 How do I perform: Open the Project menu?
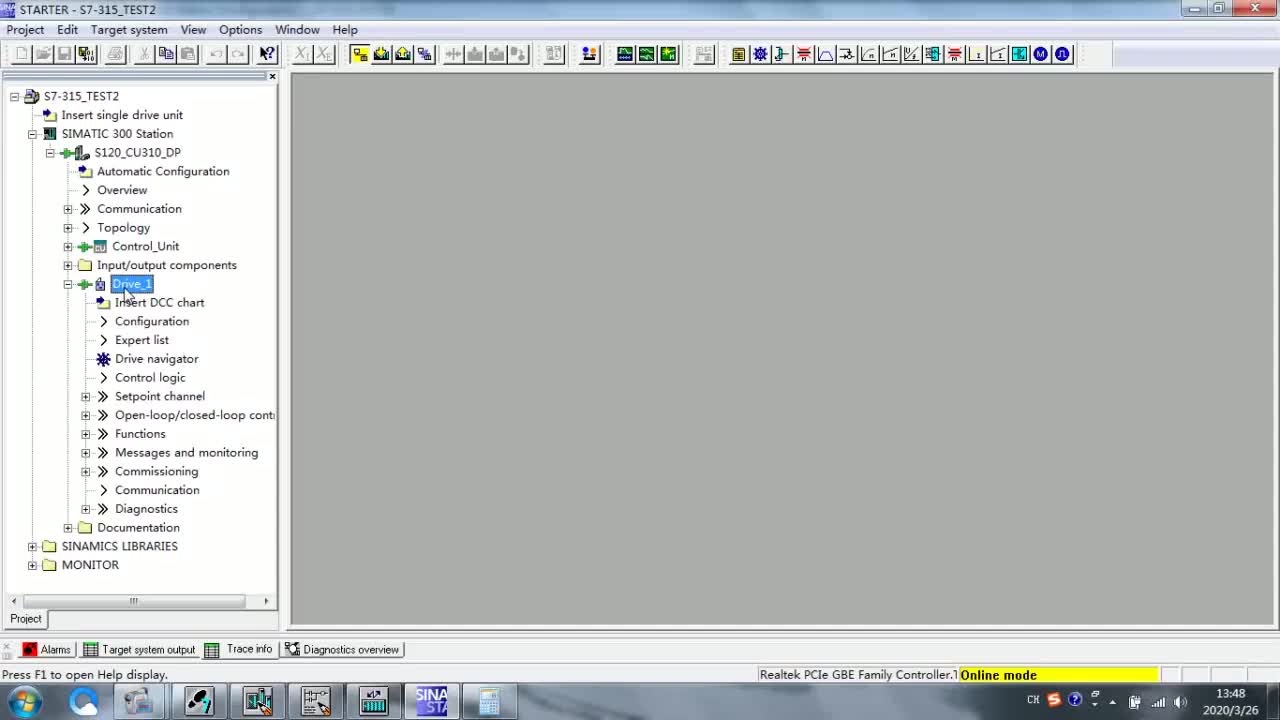click(25, 30)
